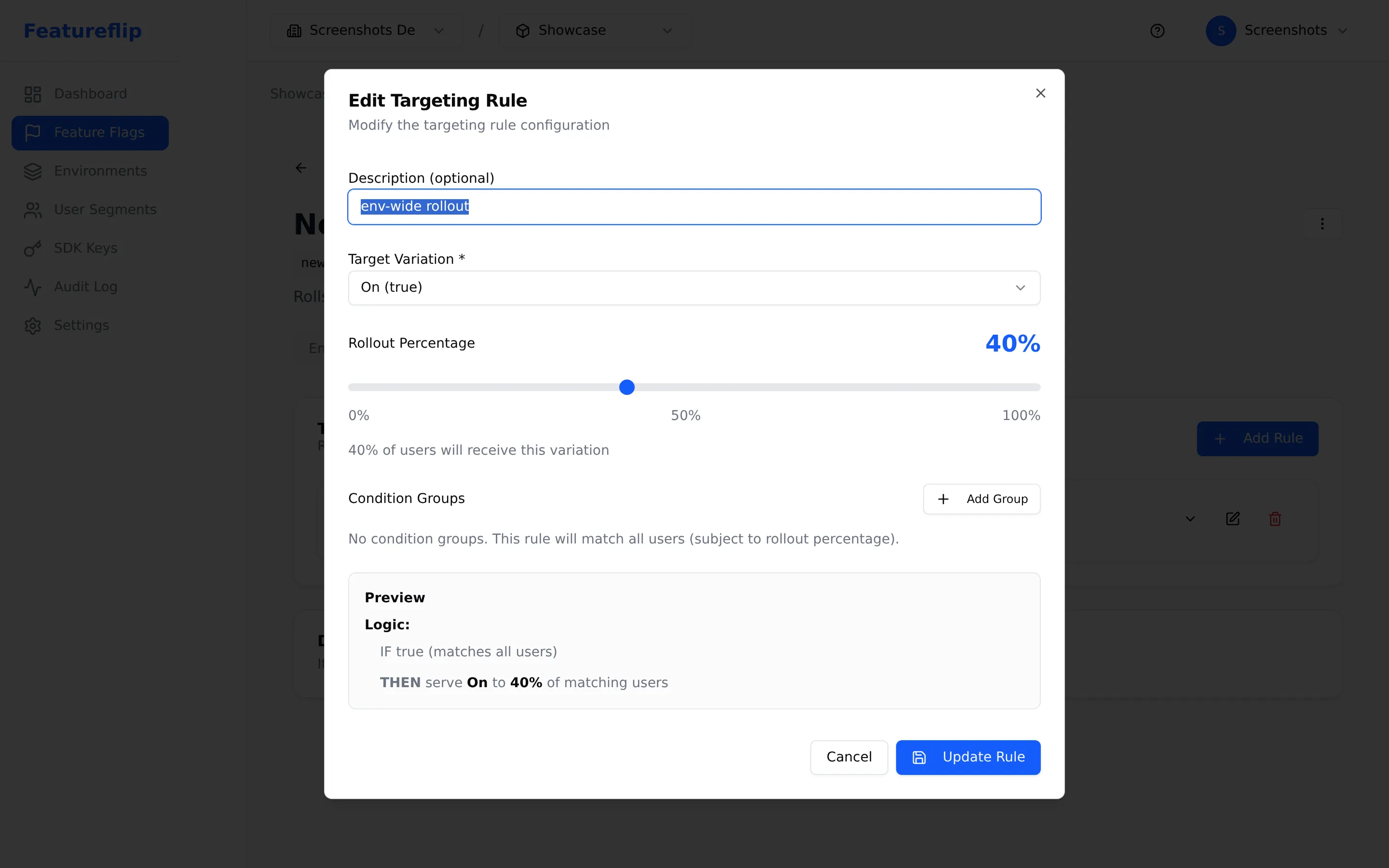Viewport: 1389px width, 868px height.
Task: Expand the rule row chevron
Action: 1190,519
